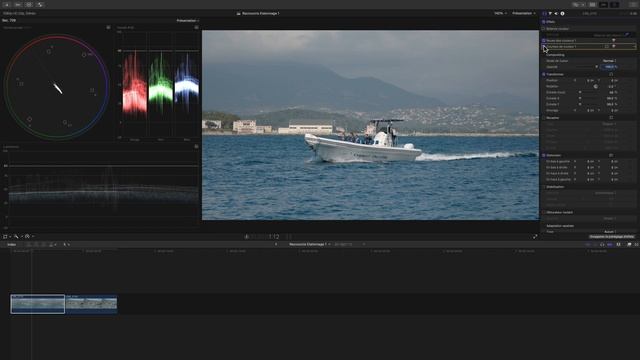Click the timeline Index button
640x360 pixels.
[x=11, y=244]
